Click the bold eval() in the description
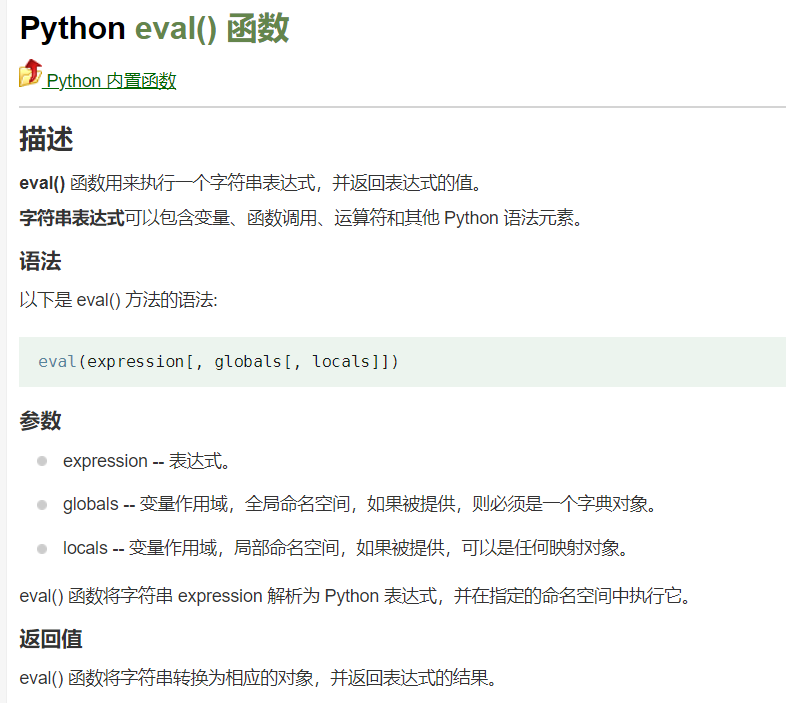 tap(42, 183)
